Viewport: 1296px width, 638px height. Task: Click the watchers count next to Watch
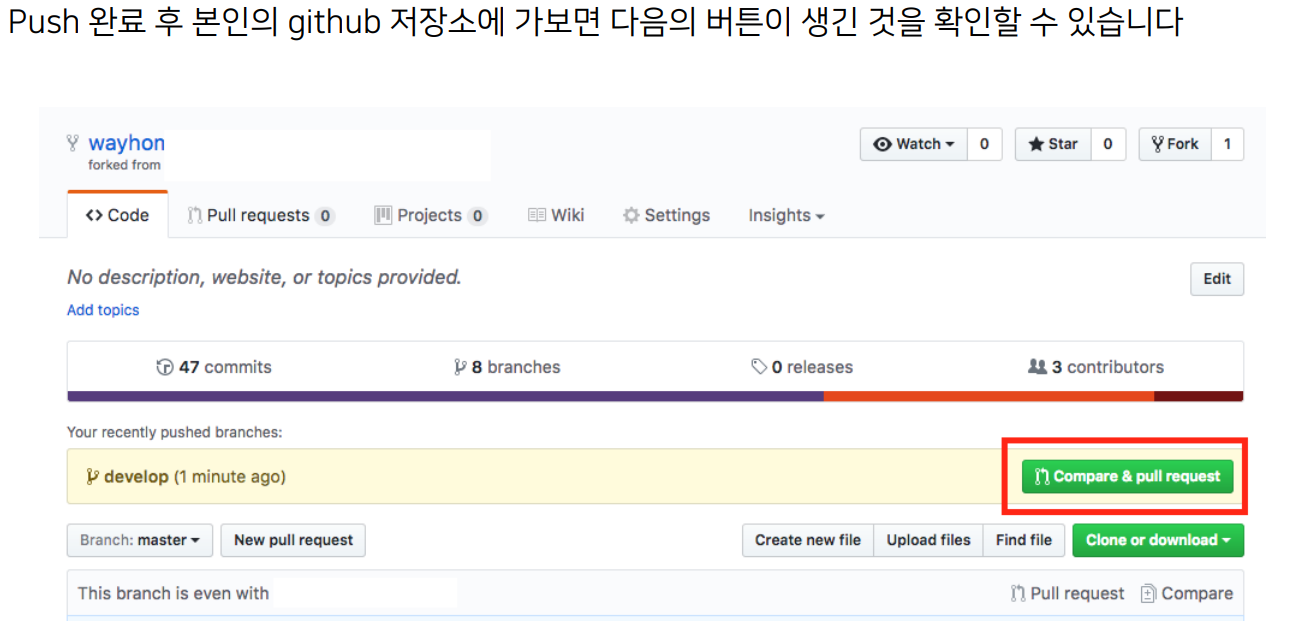984,144
